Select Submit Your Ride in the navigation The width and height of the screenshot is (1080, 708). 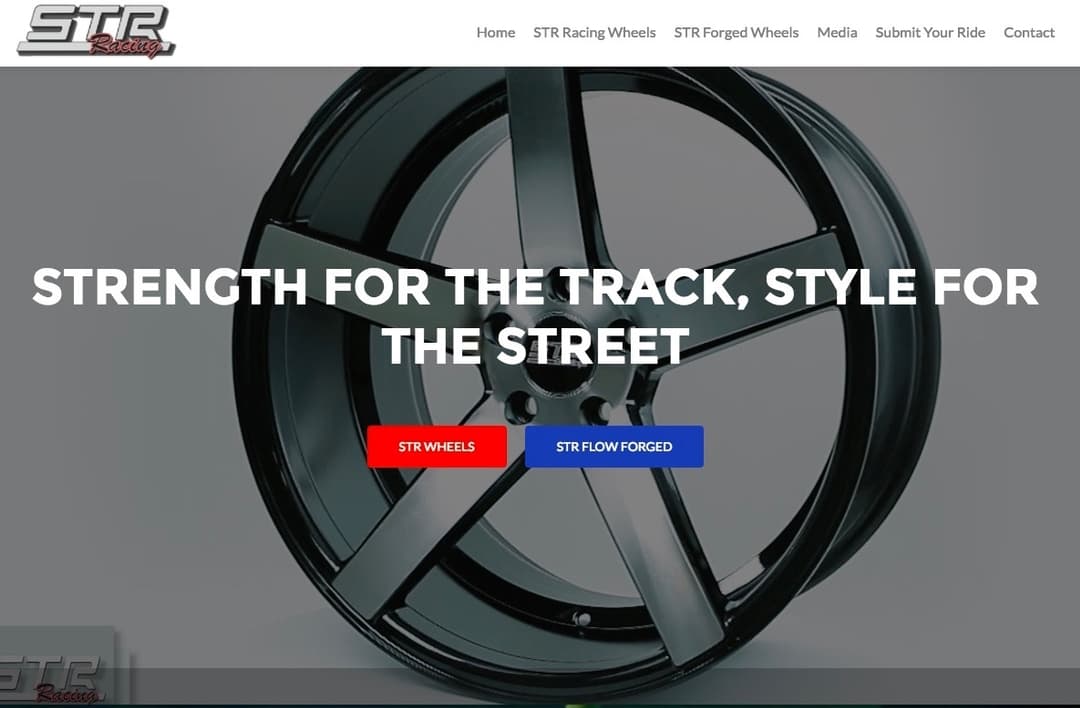[930, 32]
